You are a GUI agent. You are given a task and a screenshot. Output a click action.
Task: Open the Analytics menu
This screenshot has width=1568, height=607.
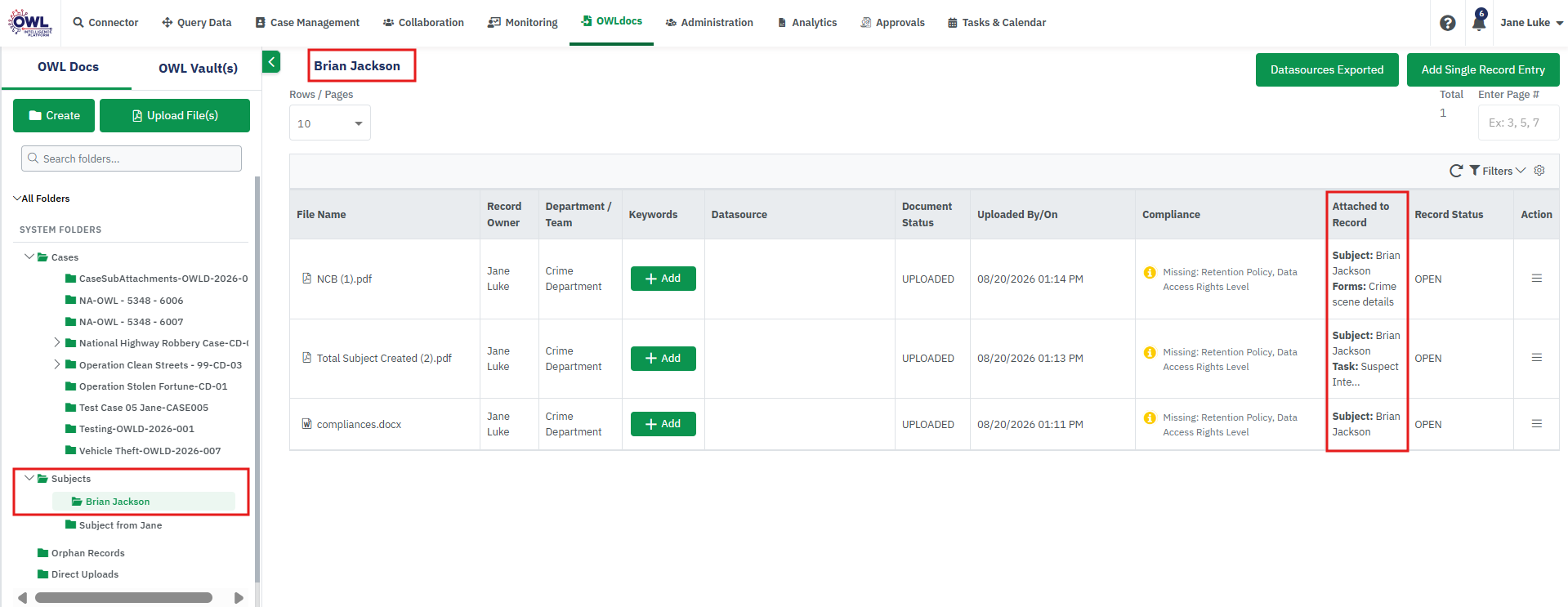click(x=807, y=23)
